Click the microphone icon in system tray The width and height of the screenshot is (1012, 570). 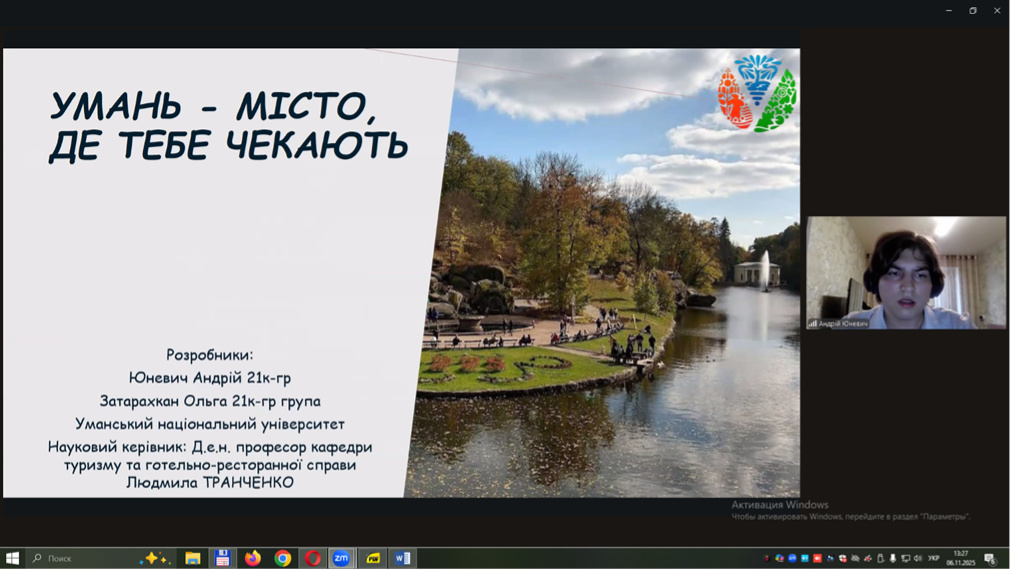click(893, 558)
